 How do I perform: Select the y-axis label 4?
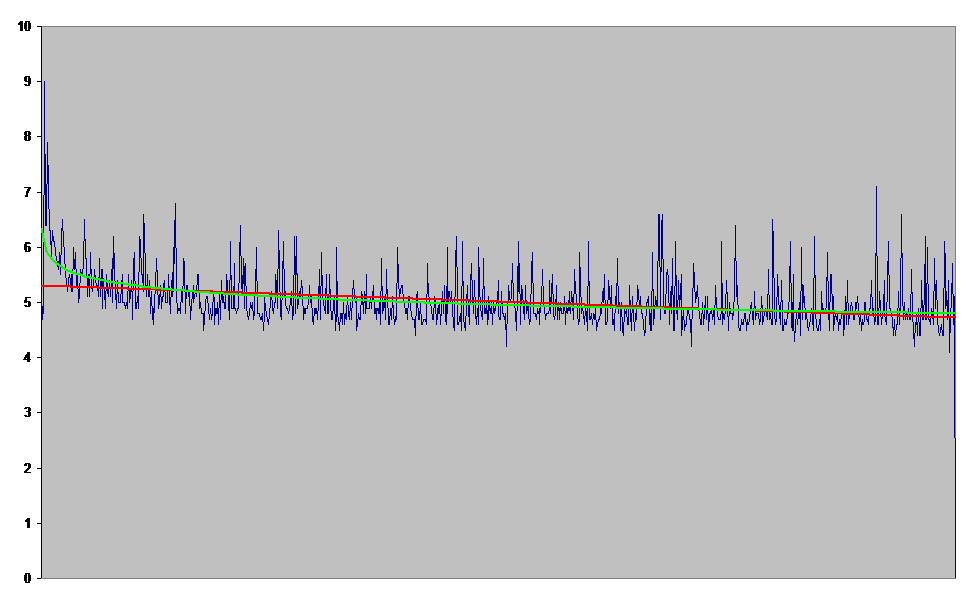[27, 358]
